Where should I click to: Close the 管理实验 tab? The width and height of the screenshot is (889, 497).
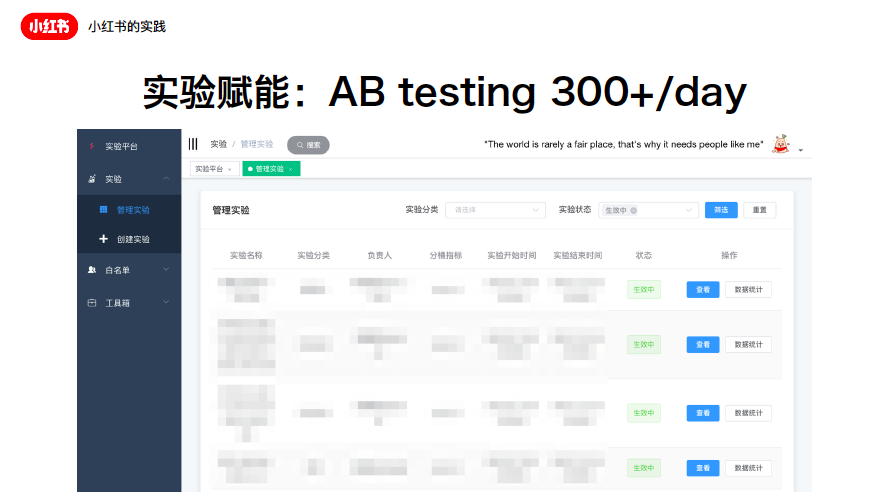coord(290,169)
